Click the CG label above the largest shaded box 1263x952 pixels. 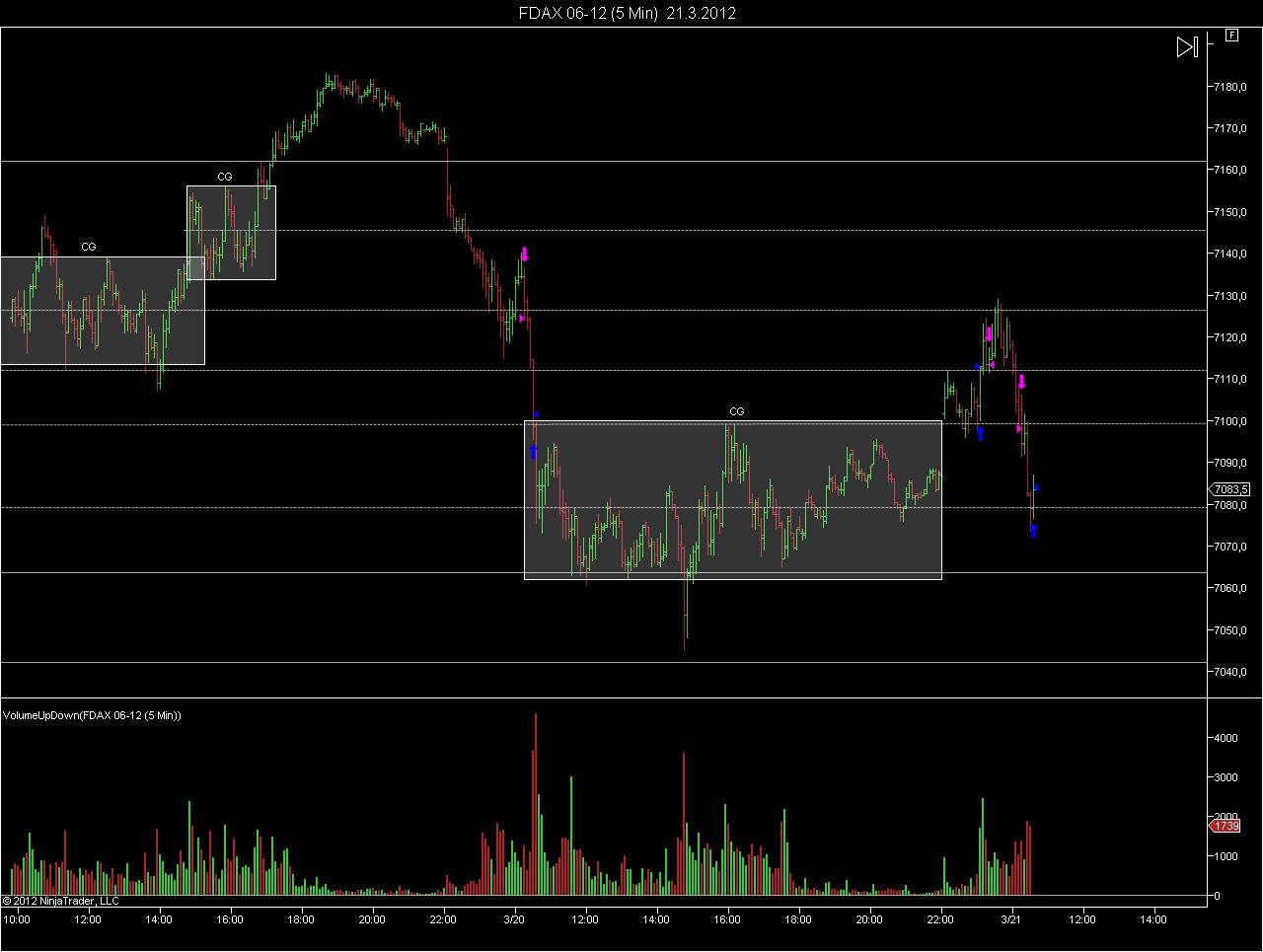pyautogui.click(x=736, y=411)
